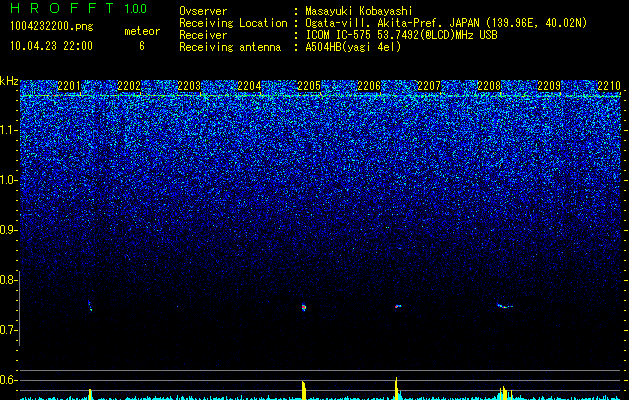Click the date stamp 10.04.23 22:00
This screenshot has height=400, width=629.
(x=51, y=46)
